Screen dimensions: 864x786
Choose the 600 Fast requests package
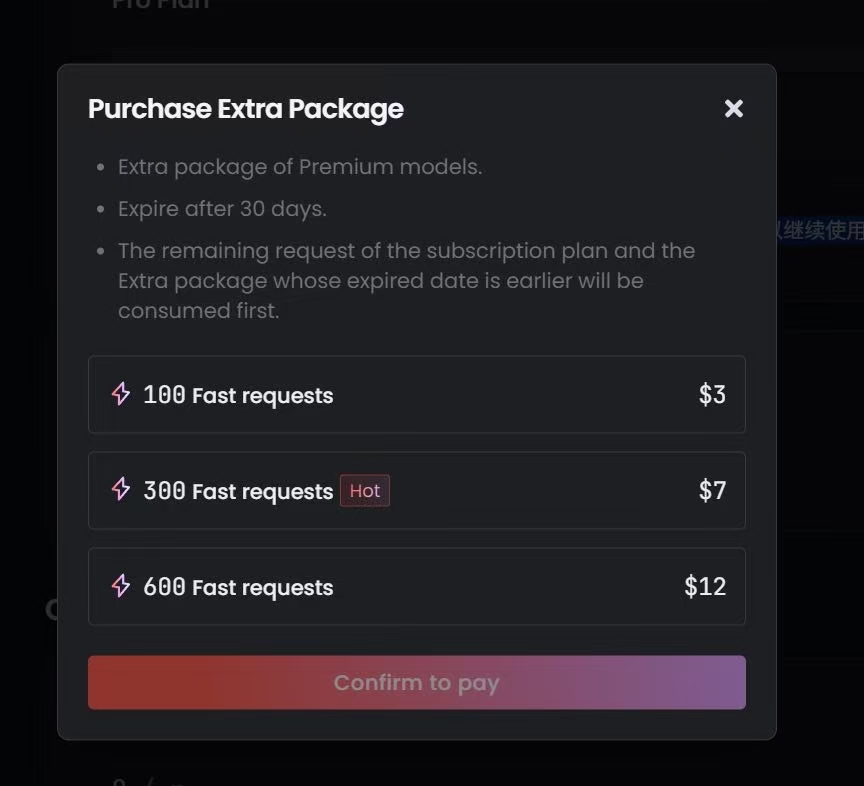pyautogui.click(x=417, y=586)
